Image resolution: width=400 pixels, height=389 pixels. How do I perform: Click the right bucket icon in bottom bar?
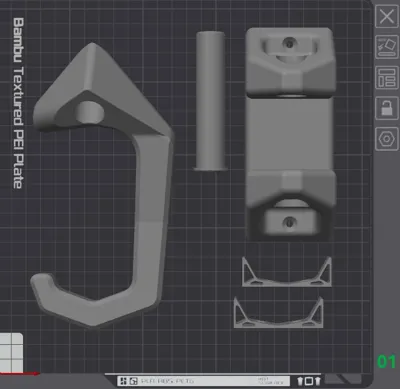[x=317, y=381]
